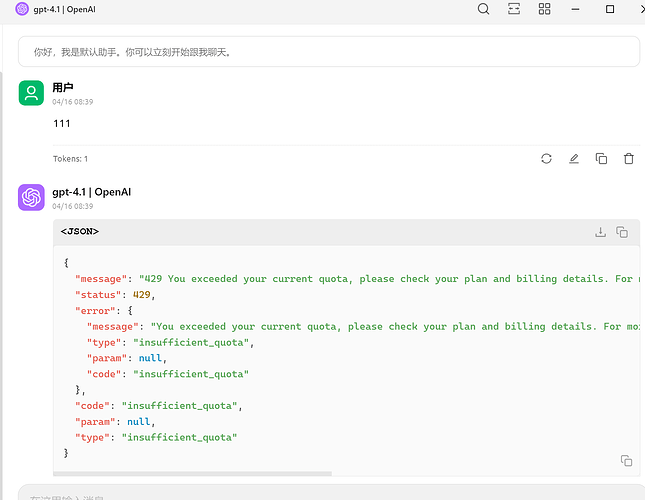
Task: Click the Tokens: 1 label
Action: (70, 159)
